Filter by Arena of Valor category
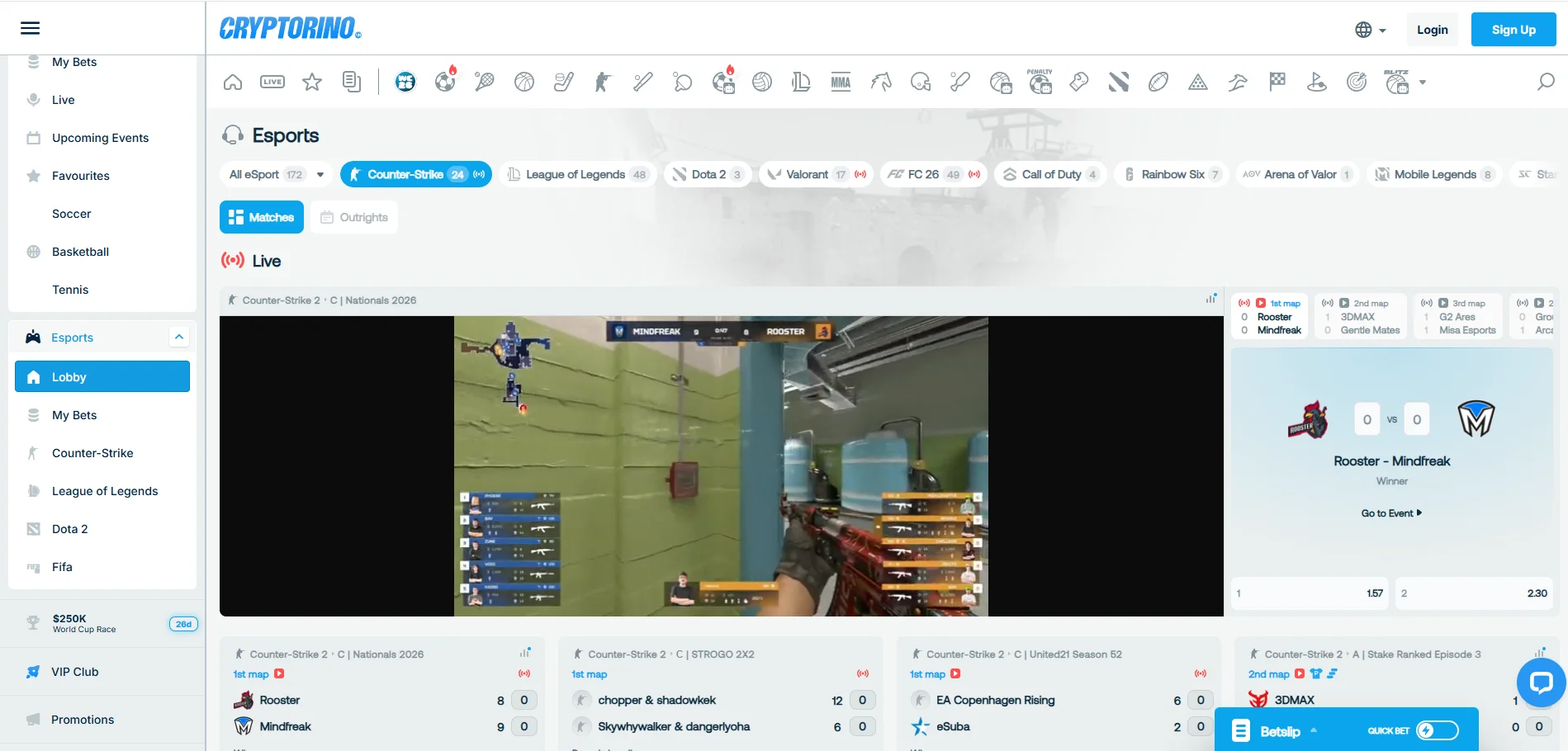The width and height of the screenshot is (1568, 751). coord(1297,174)
